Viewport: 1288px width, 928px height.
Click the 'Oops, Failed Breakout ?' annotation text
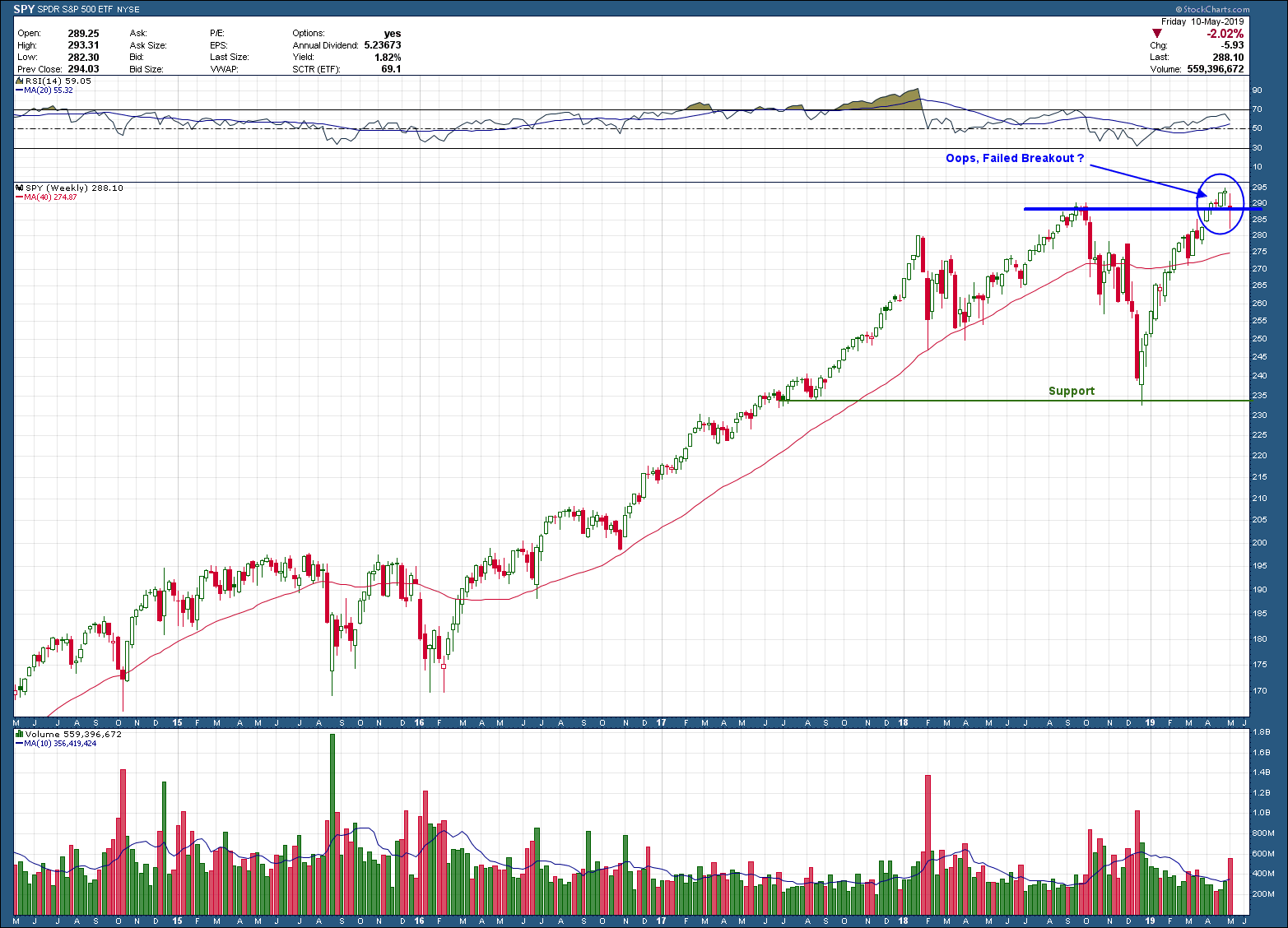pyautogui.click(x=1015, y=158)
